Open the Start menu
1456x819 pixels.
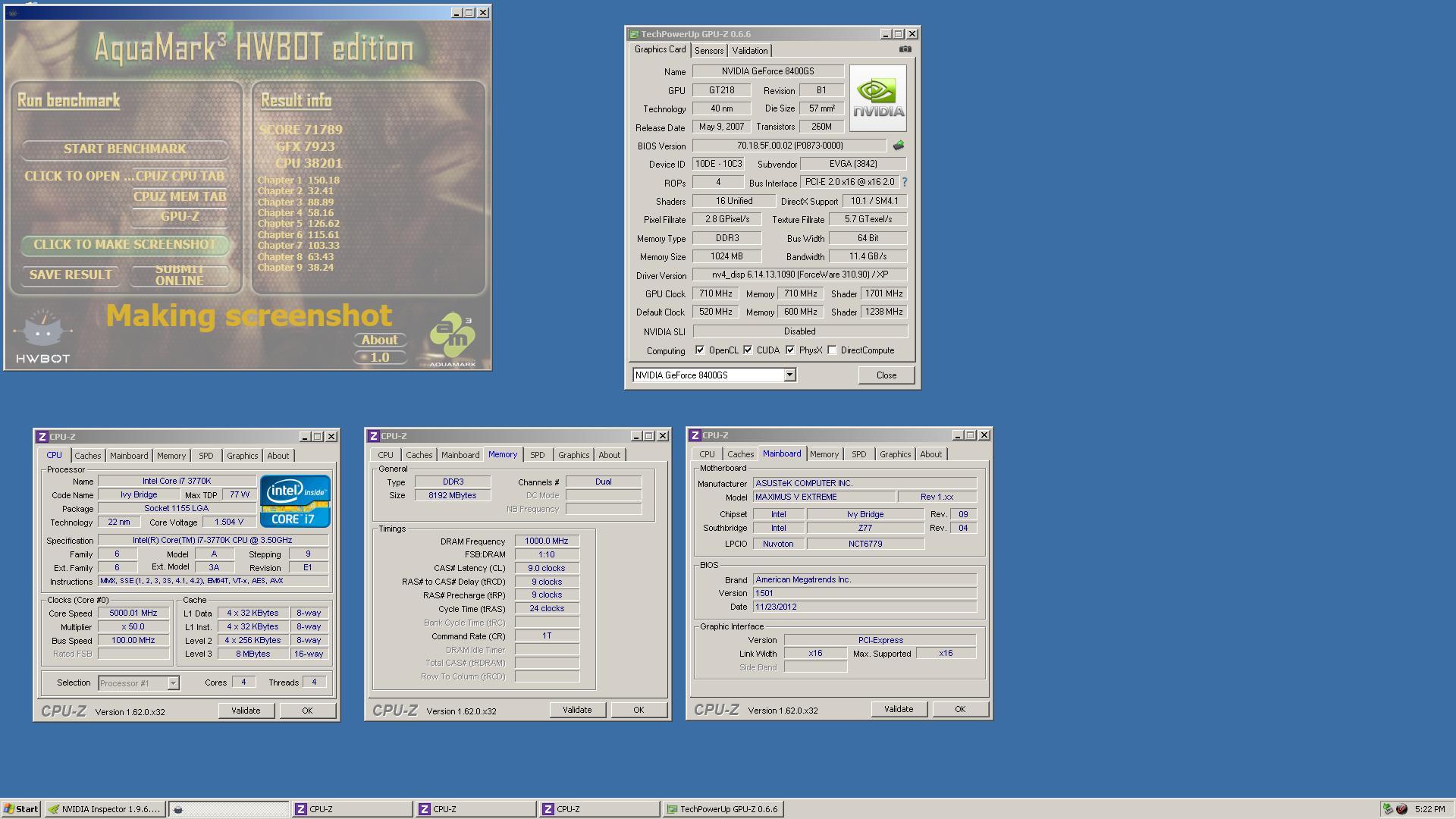[21, 809]
